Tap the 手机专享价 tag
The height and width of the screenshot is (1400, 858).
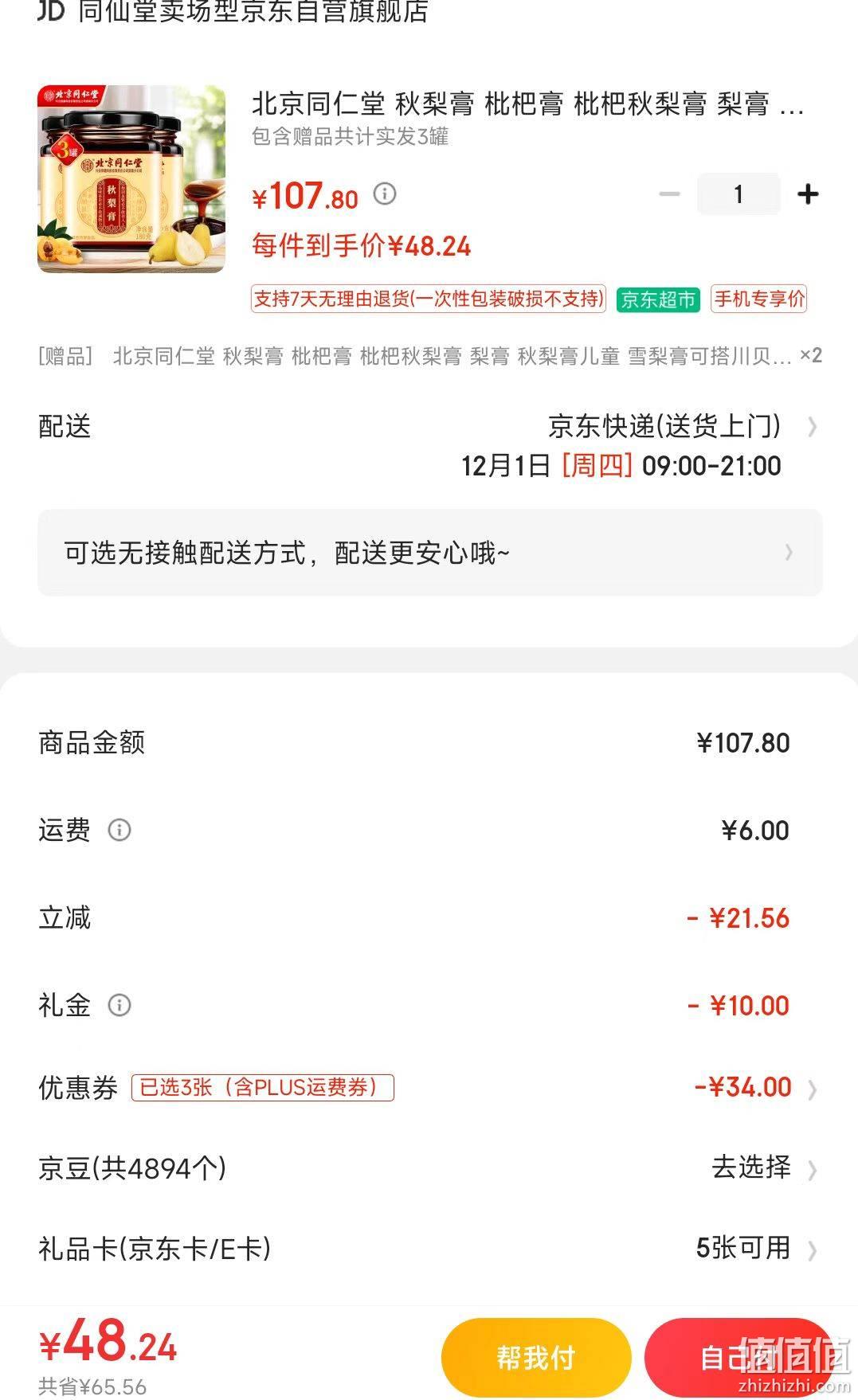[x=759, y=299]
